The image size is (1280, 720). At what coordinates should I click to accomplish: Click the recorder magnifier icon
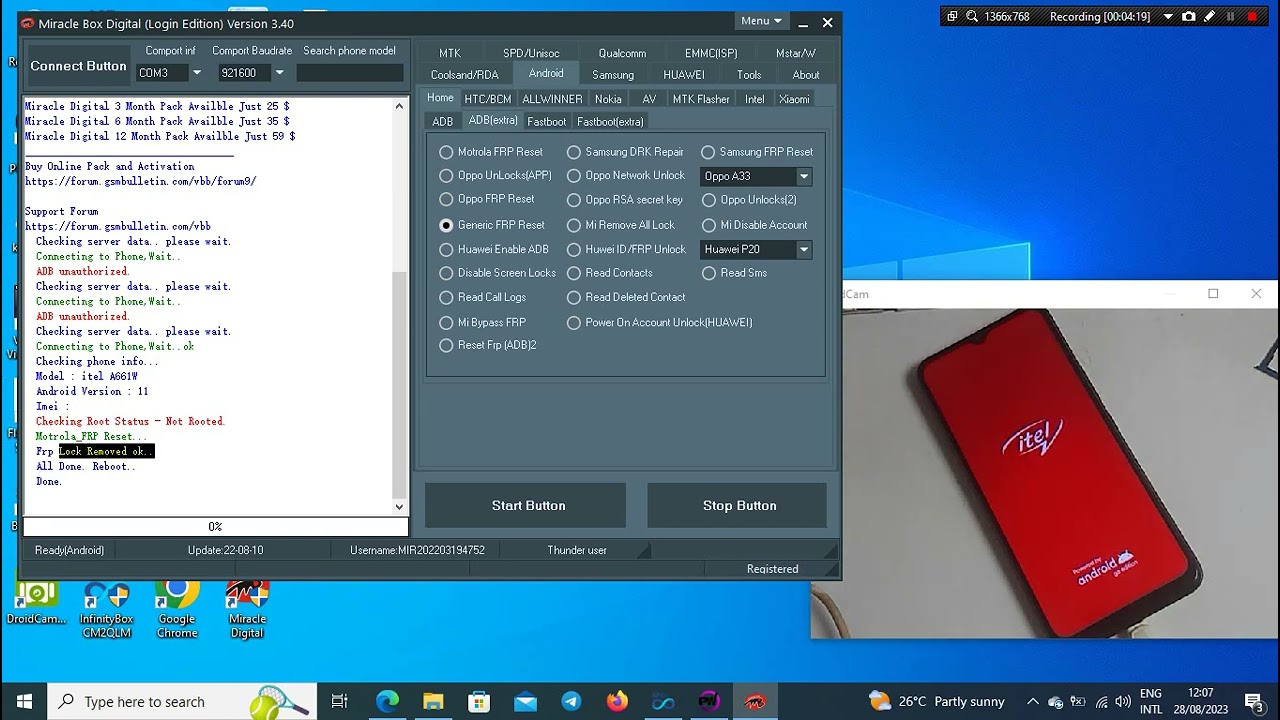coord(972,17)
